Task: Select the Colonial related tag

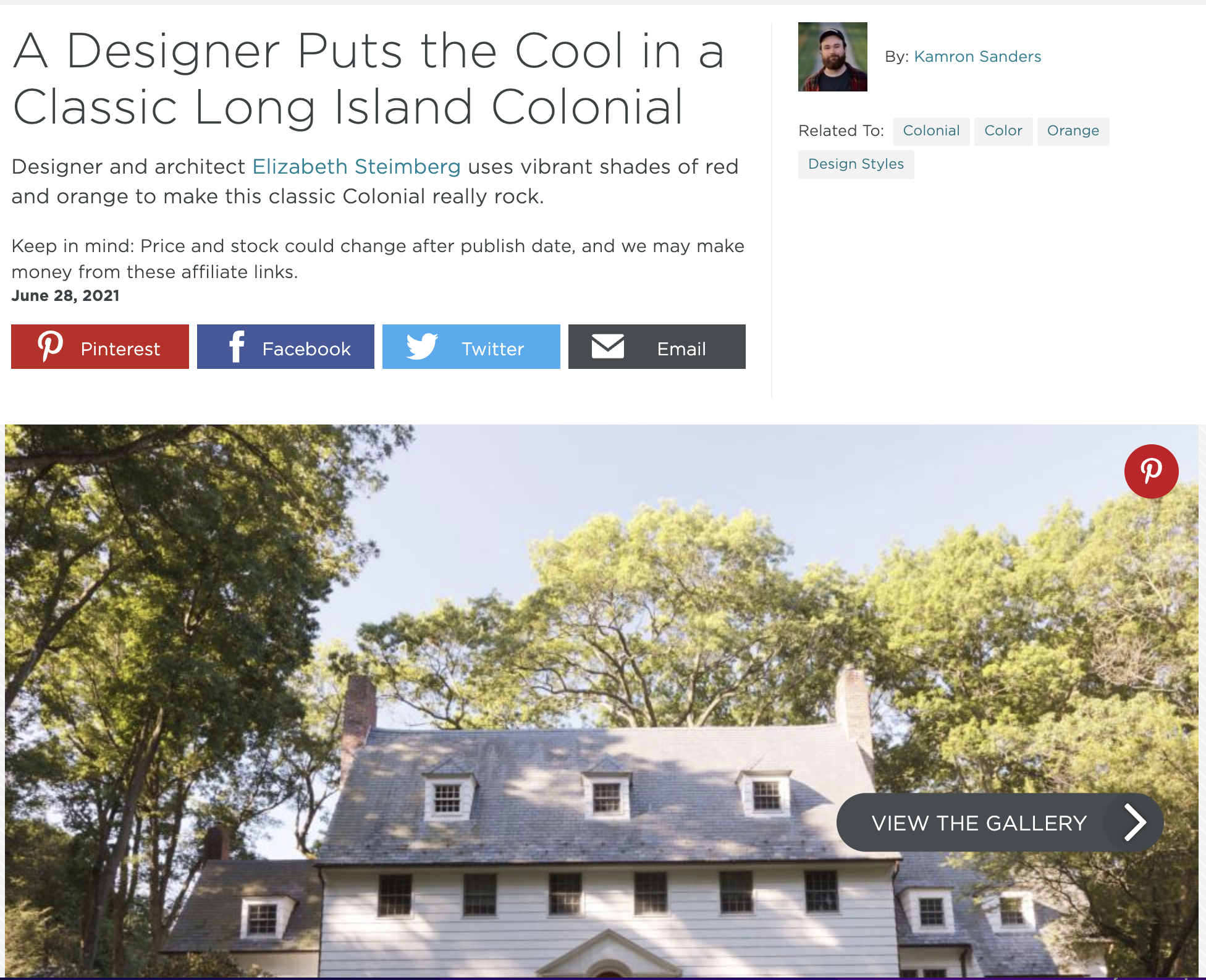Action: tap(931, 131)
